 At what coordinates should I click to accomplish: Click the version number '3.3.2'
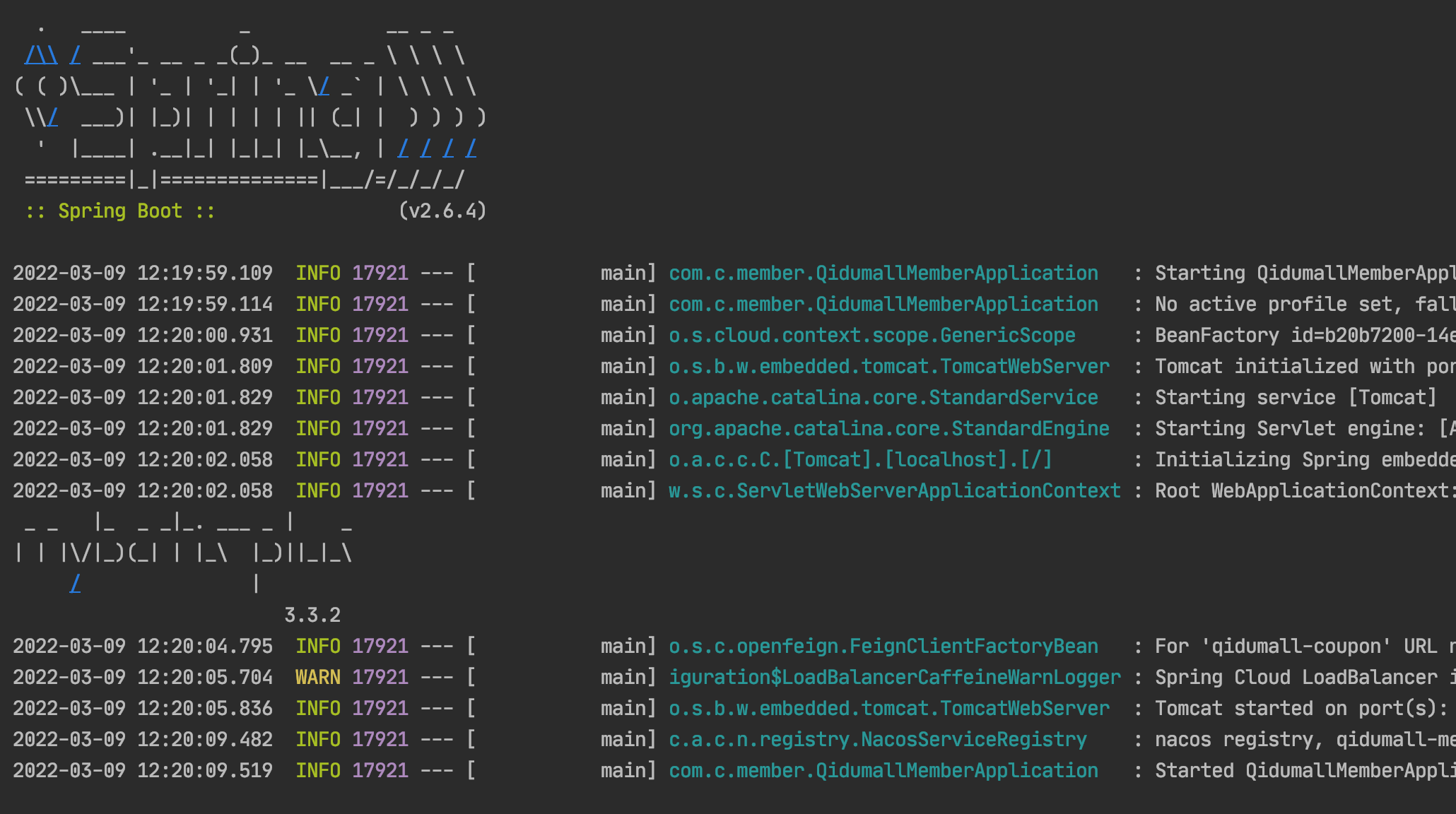tap(312, 614)
